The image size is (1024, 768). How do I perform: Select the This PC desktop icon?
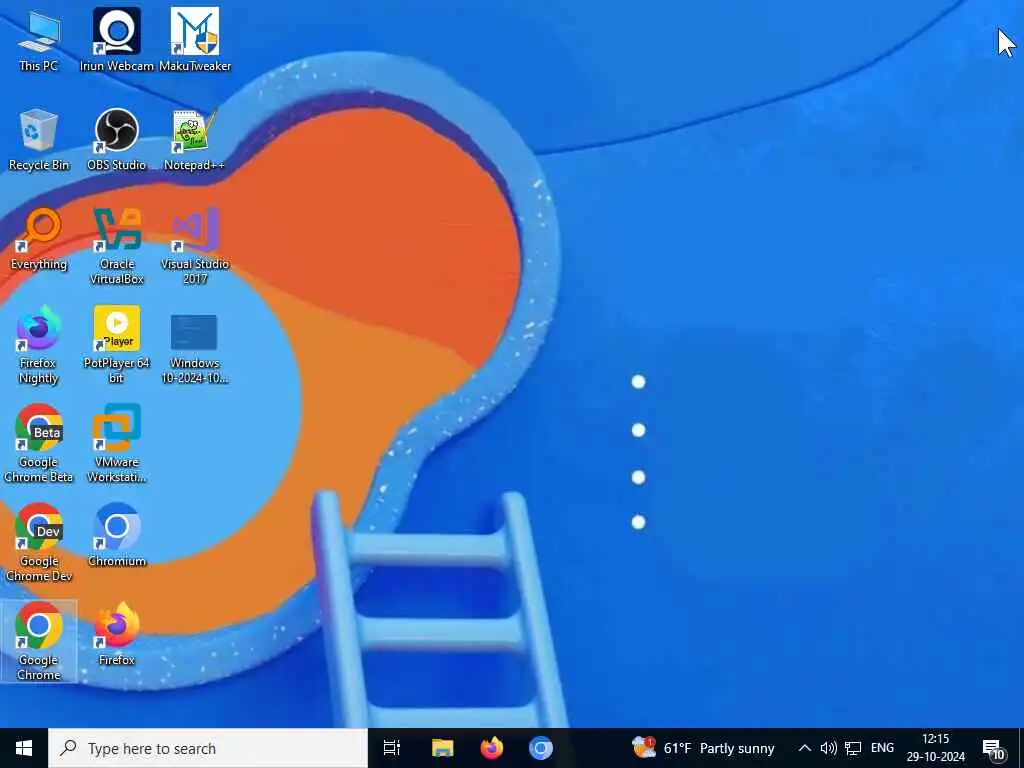(39, 40)
